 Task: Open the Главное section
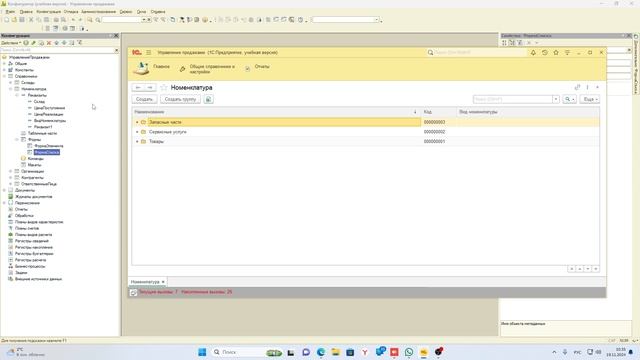(161, 67)
